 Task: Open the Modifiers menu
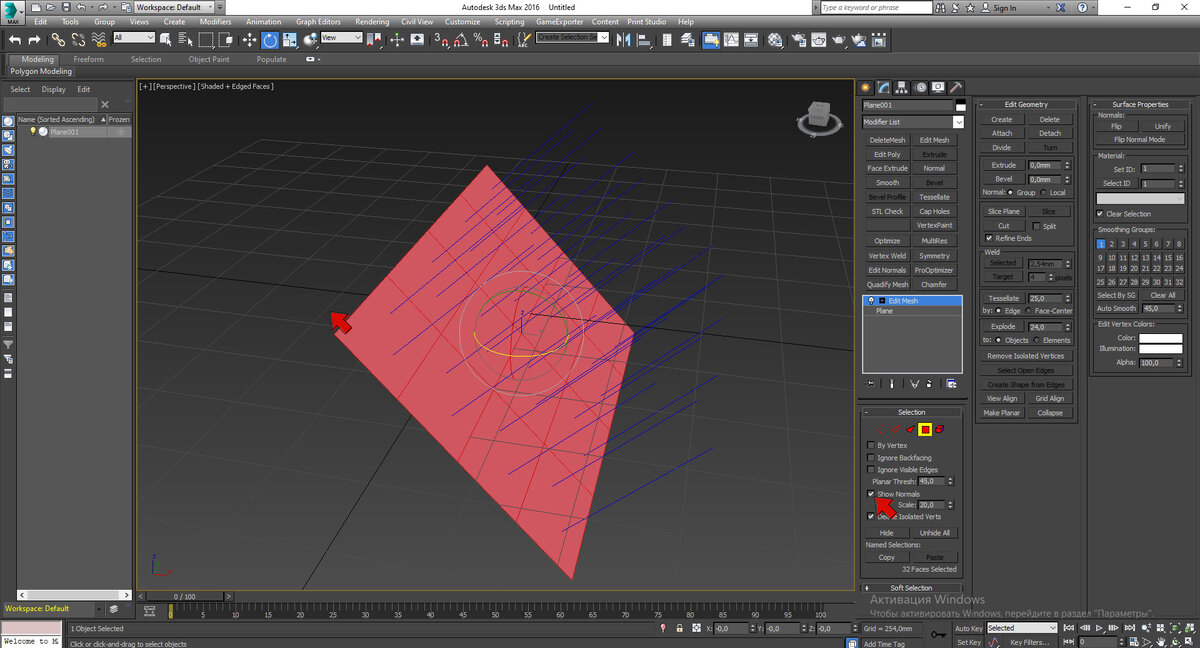[215, 21]
